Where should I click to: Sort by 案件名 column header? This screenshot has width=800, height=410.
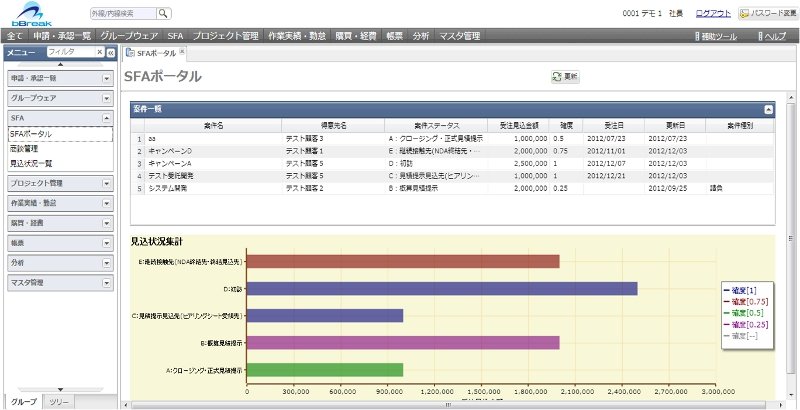[213, 125]
